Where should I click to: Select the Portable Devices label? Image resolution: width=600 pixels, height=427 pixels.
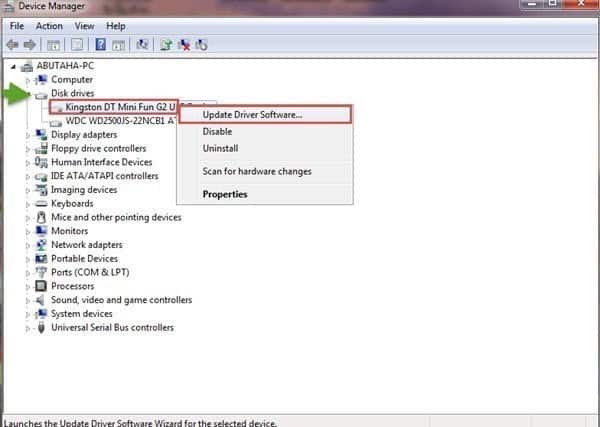(85, 259)
